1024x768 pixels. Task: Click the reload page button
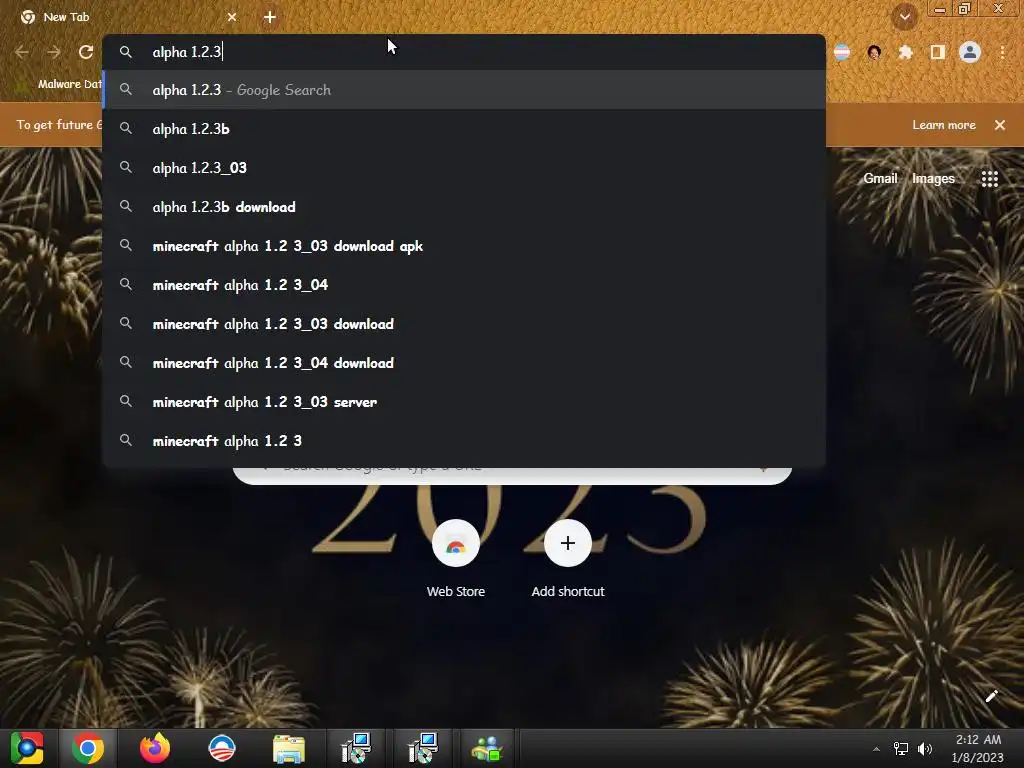(x=86, y=52)
